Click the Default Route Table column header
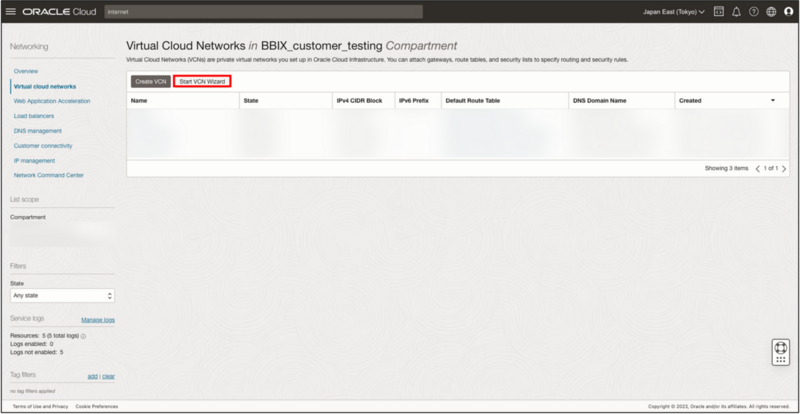The image size is (800, 414). [473, 101]
